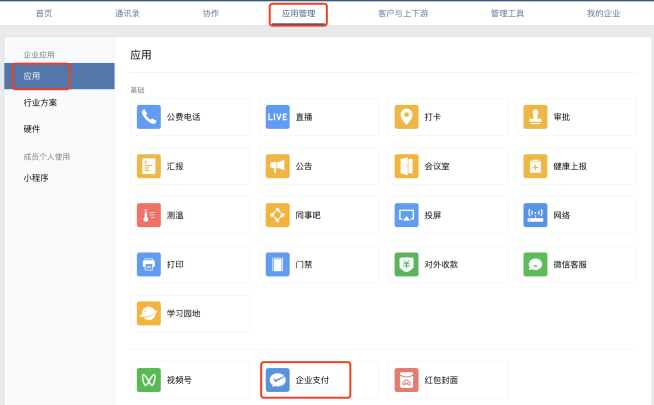The width and height of the screenshot is (654, 405).
Task: Open 行业方案 in the sidebar
Action: tap(40, 103)
